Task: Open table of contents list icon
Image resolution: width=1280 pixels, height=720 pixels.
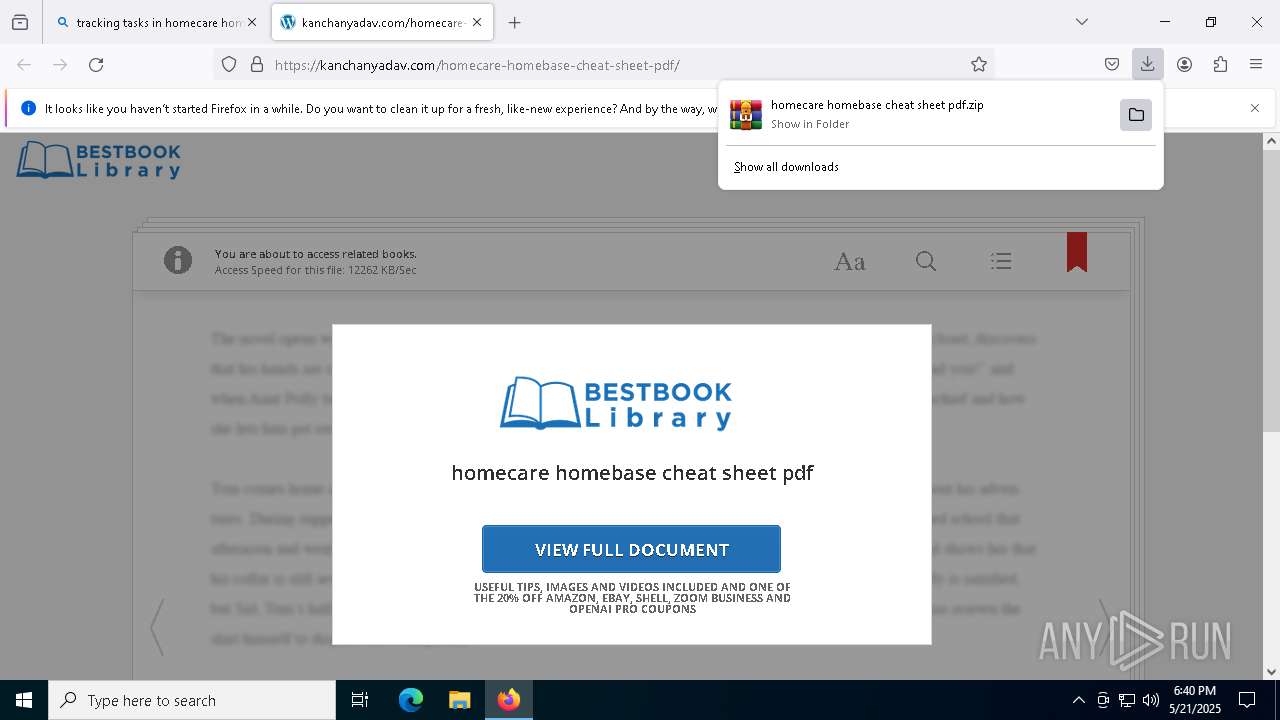Action: pyautogui.click(x=1001, y=262)
